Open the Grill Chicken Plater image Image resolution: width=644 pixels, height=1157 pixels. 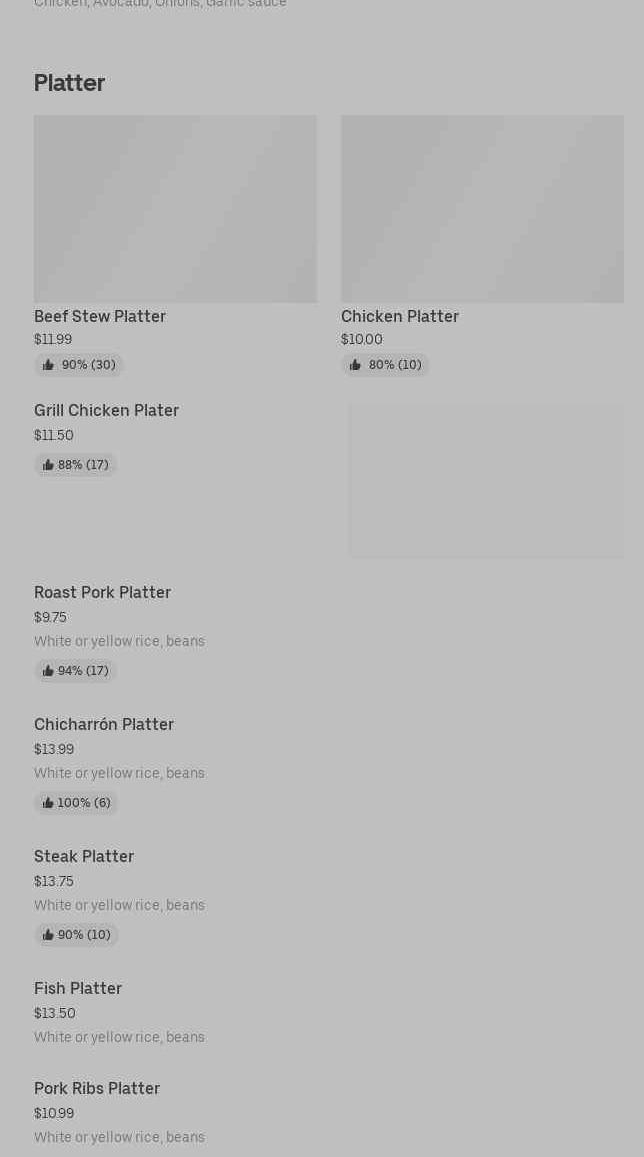[486, 480]
